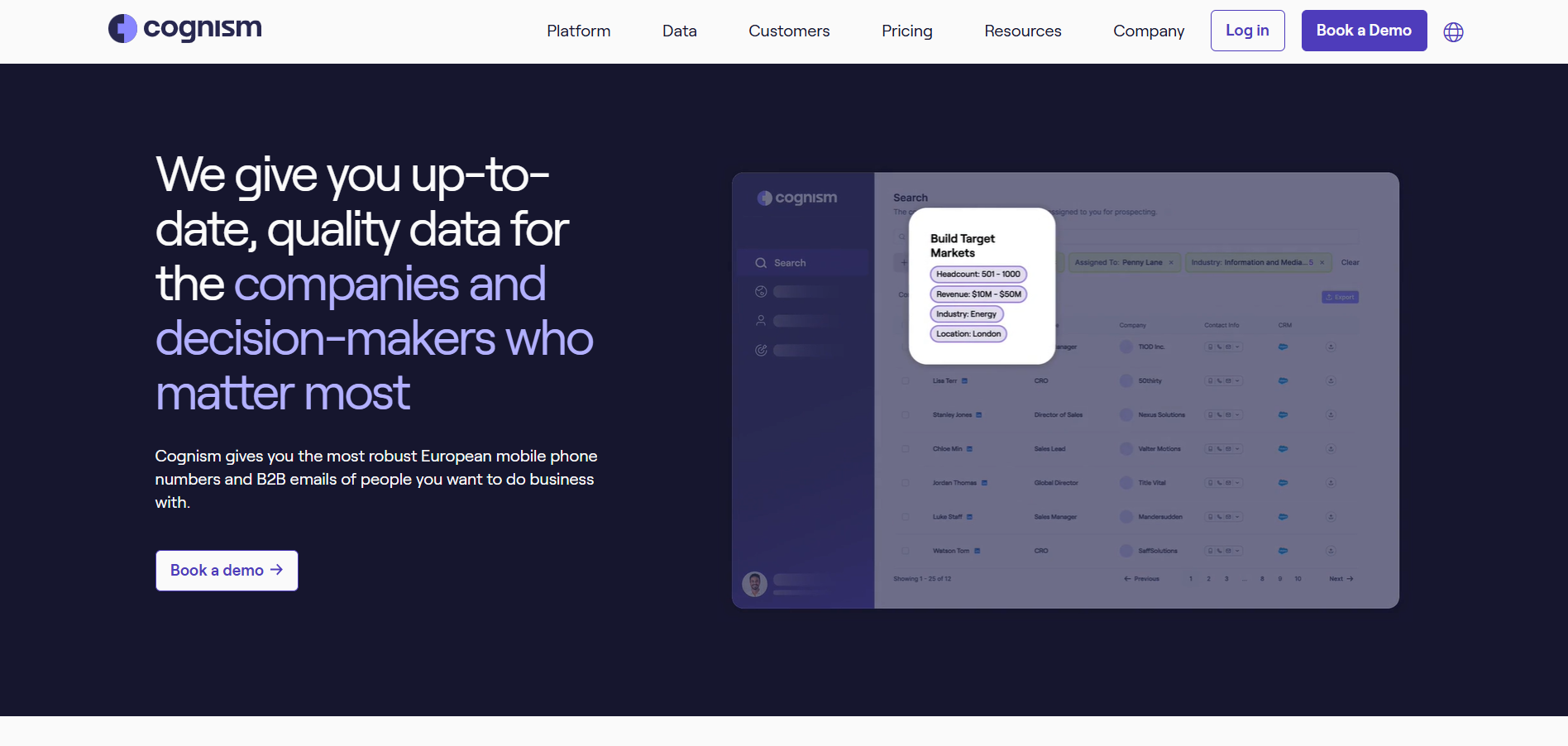The height and width of the screenshot is (746, 1568).
Task: Open contact info dropdown for SaffSolutions
Action: point(1238,551)
